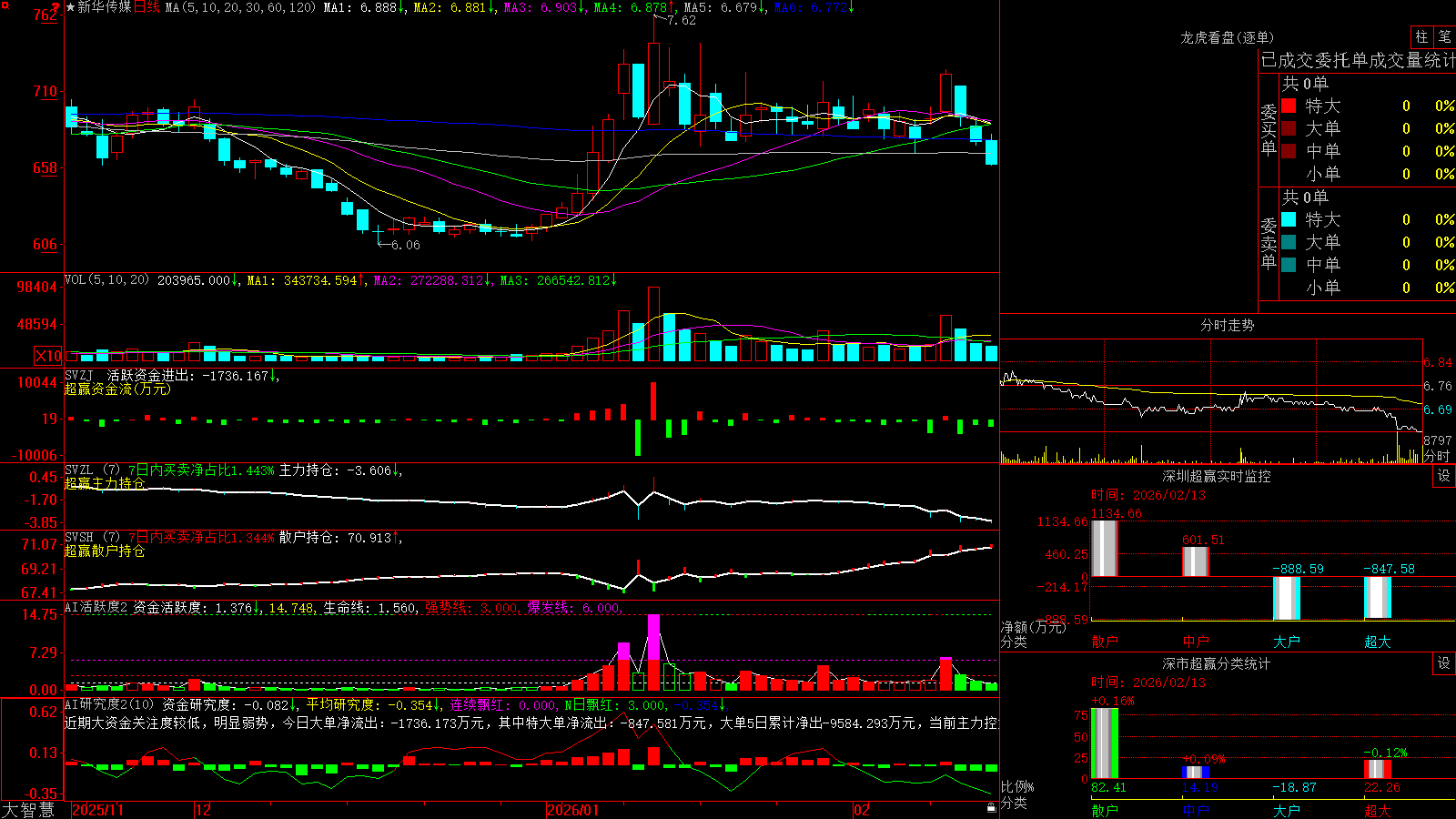Click the 委卖单 section label
This screenshot has width=1456, height=819.
point(1269,243)
